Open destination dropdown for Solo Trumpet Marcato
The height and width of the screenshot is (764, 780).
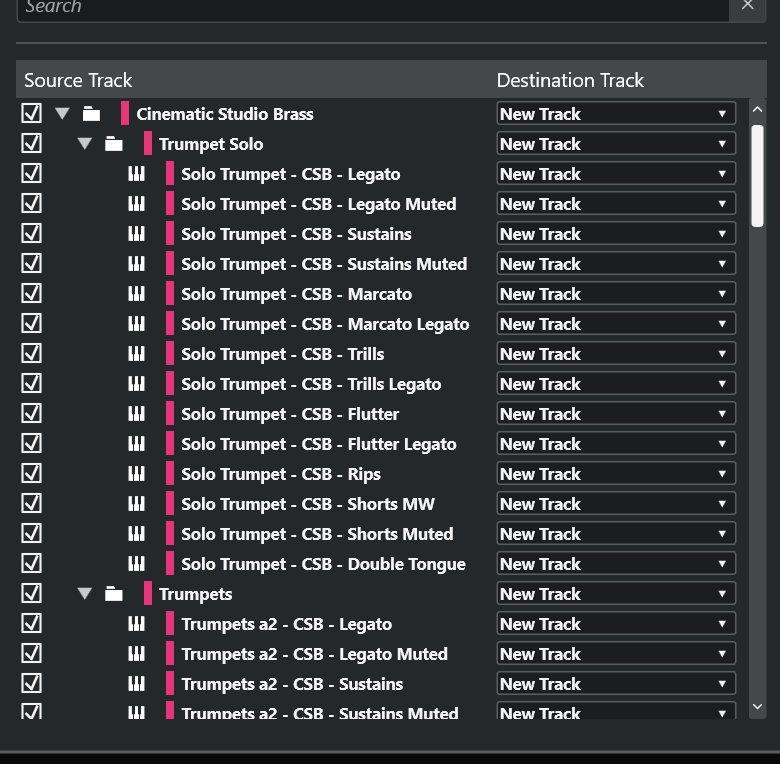pyautogui.click(x=616, y=294)
